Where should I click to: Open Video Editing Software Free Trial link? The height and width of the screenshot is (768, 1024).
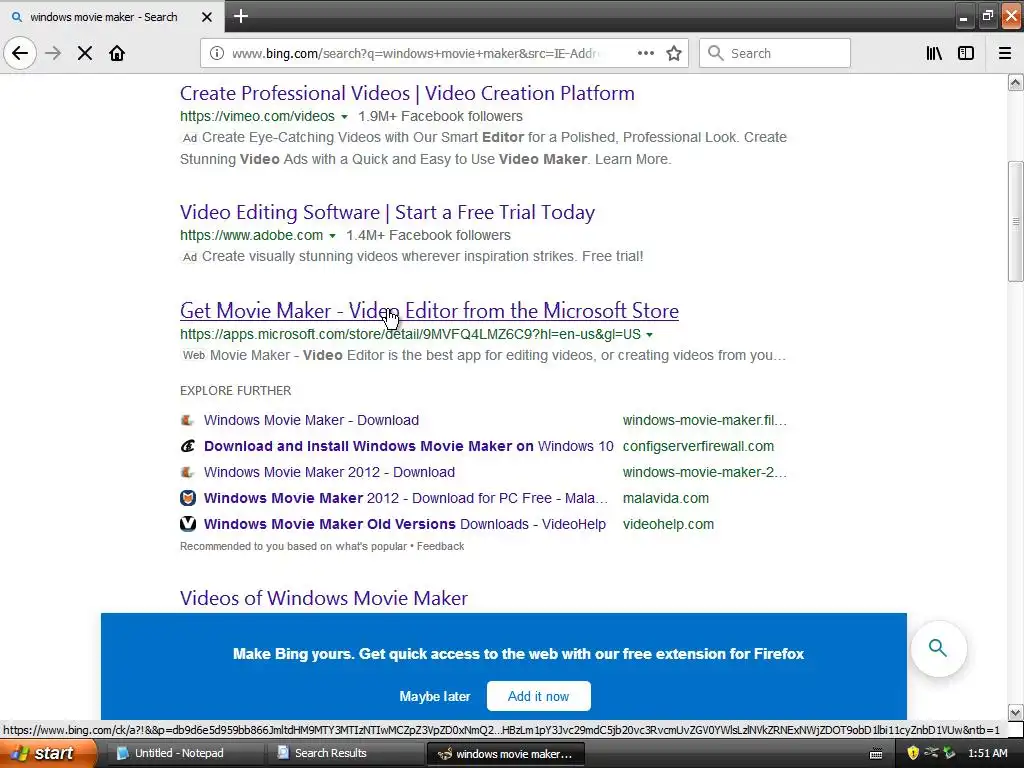click(387, 212)
